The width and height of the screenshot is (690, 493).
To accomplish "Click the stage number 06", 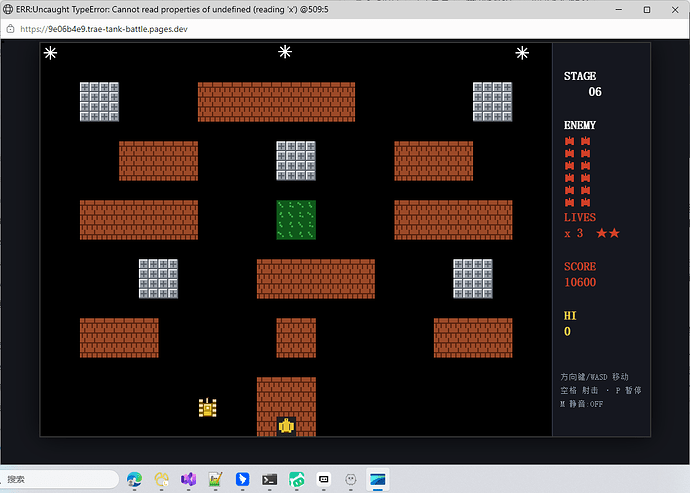I will (x=595, y=92).
